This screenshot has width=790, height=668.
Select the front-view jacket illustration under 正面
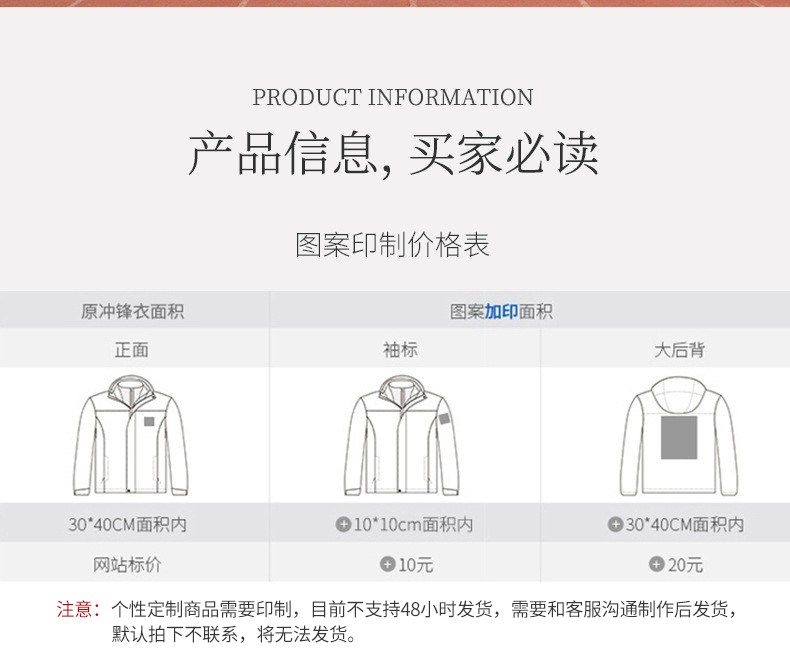(x=131, y=436)
